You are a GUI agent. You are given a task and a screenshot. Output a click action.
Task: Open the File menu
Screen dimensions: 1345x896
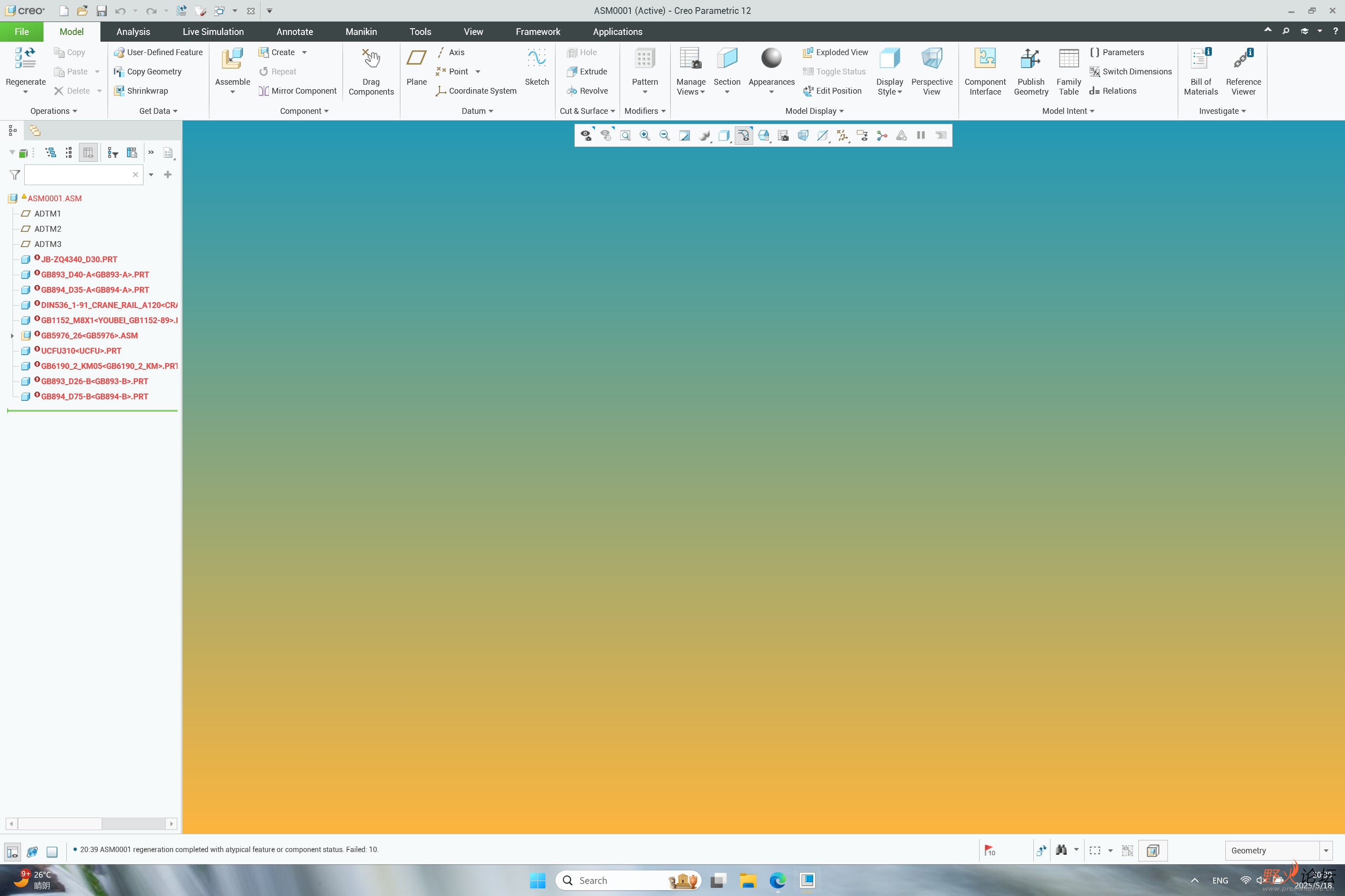[x=22, y=31]
